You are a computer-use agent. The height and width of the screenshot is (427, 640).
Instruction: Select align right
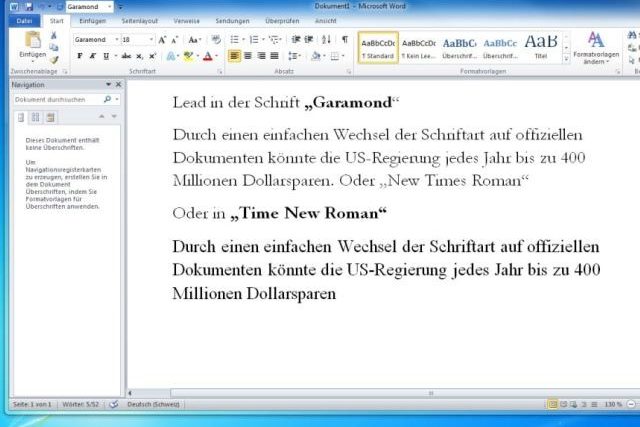(261, 56)
